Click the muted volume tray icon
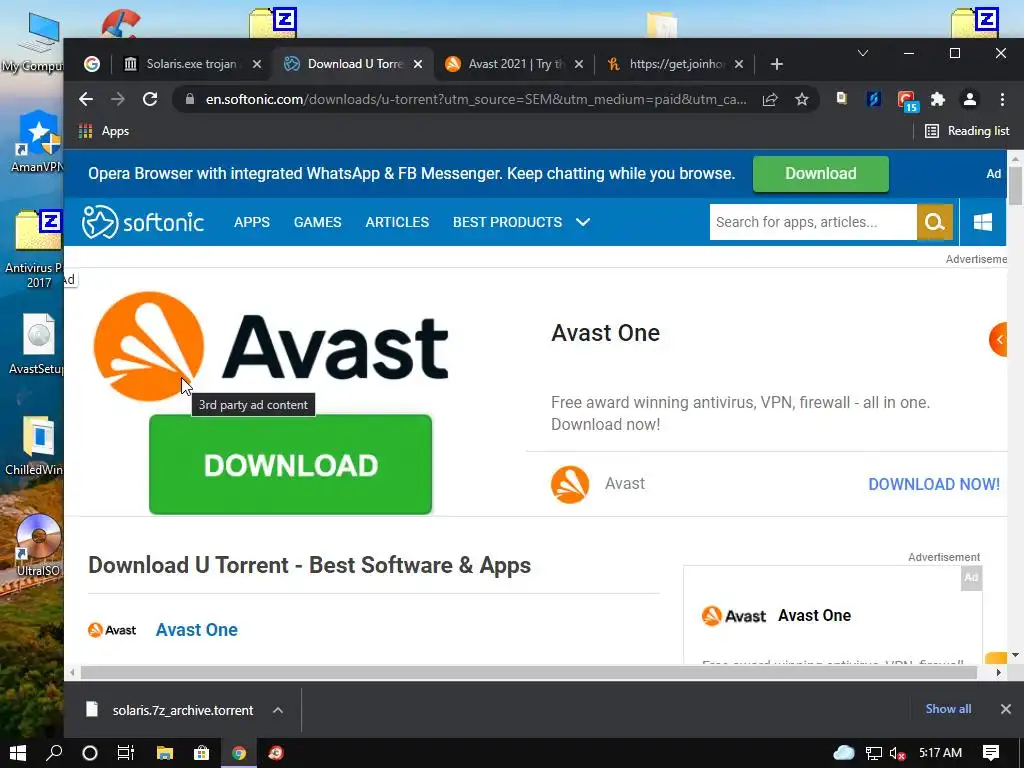 897,754
